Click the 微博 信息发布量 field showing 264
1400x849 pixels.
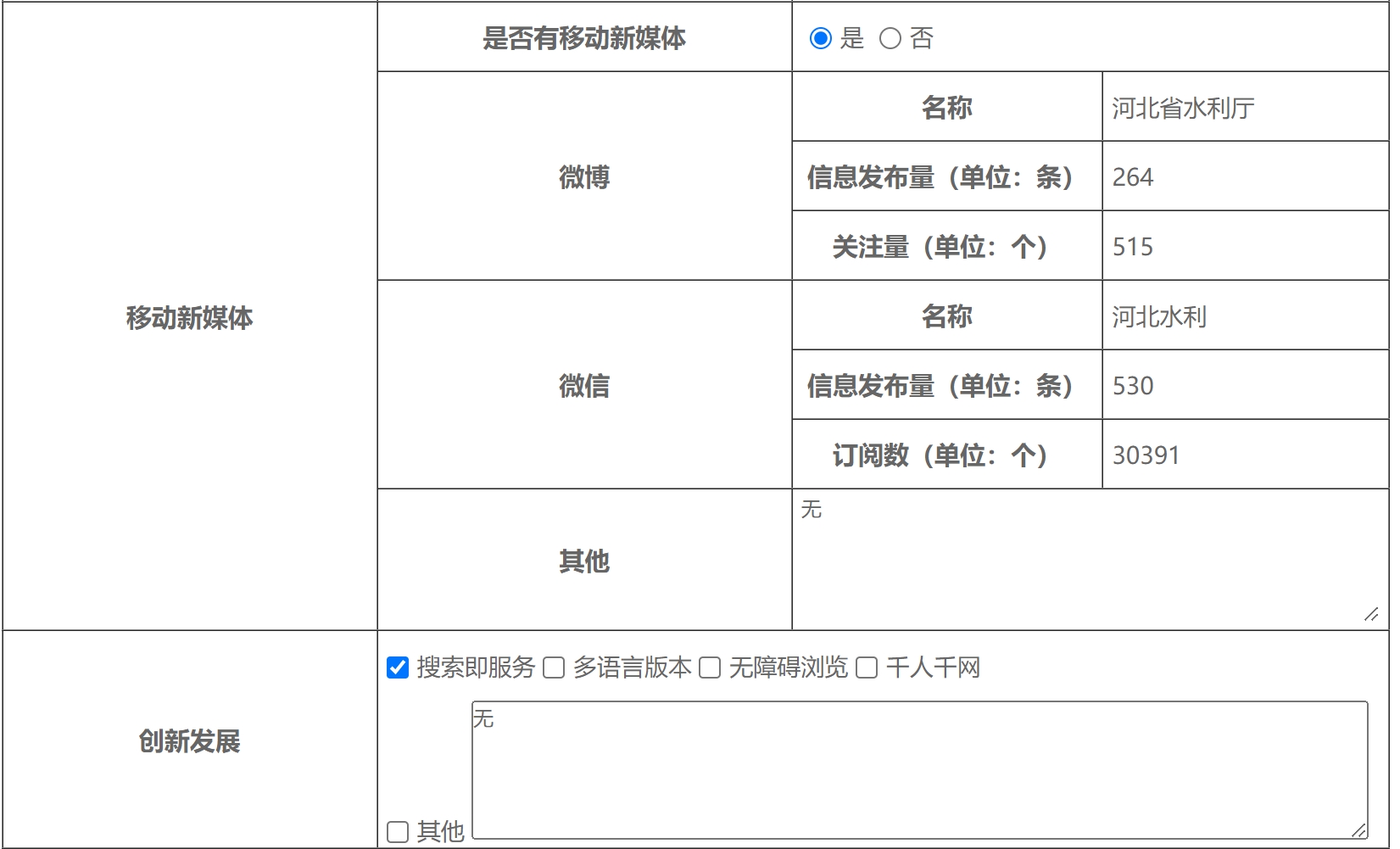(1244, 177)
